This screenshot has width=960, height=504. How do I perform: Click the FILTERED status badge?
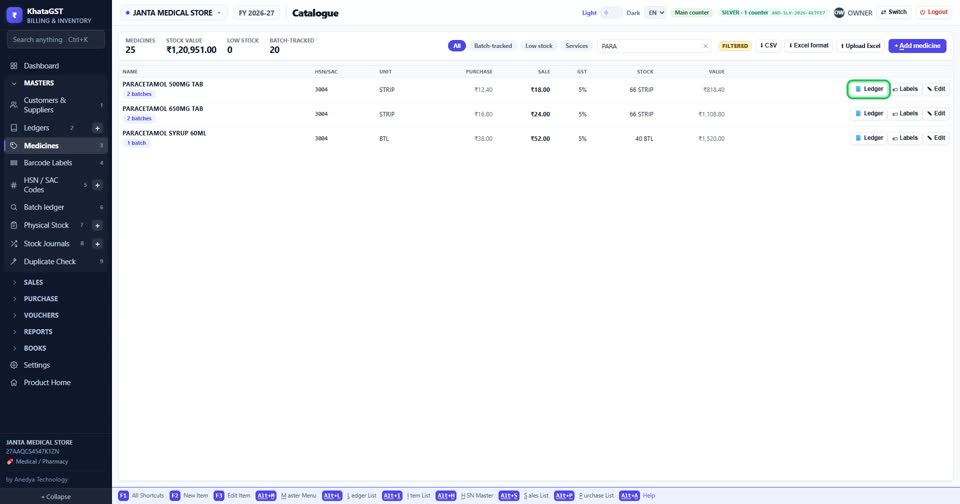click(x=735, y=46)
